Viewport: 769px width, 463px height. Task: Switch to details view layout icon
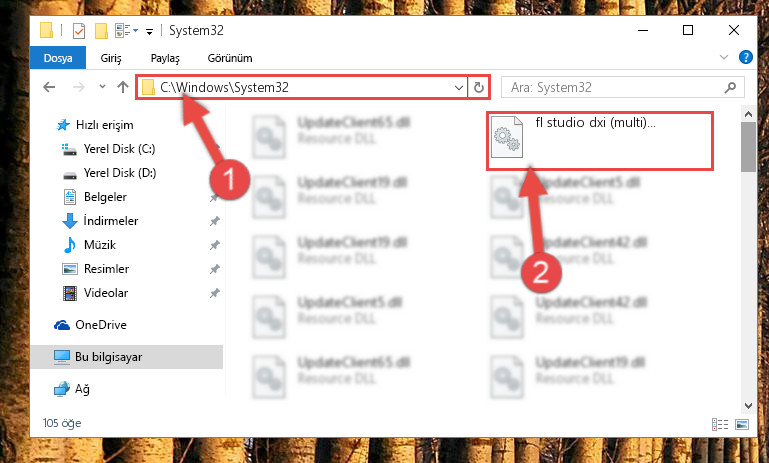pos(719,424)
